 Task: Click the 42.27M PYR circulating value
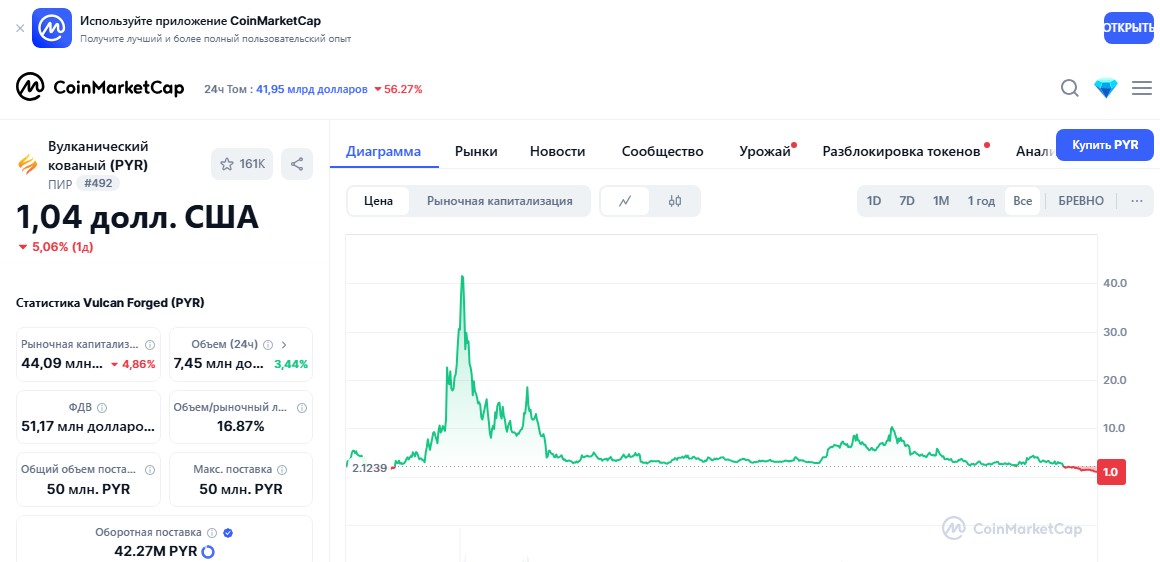point(156,551)
